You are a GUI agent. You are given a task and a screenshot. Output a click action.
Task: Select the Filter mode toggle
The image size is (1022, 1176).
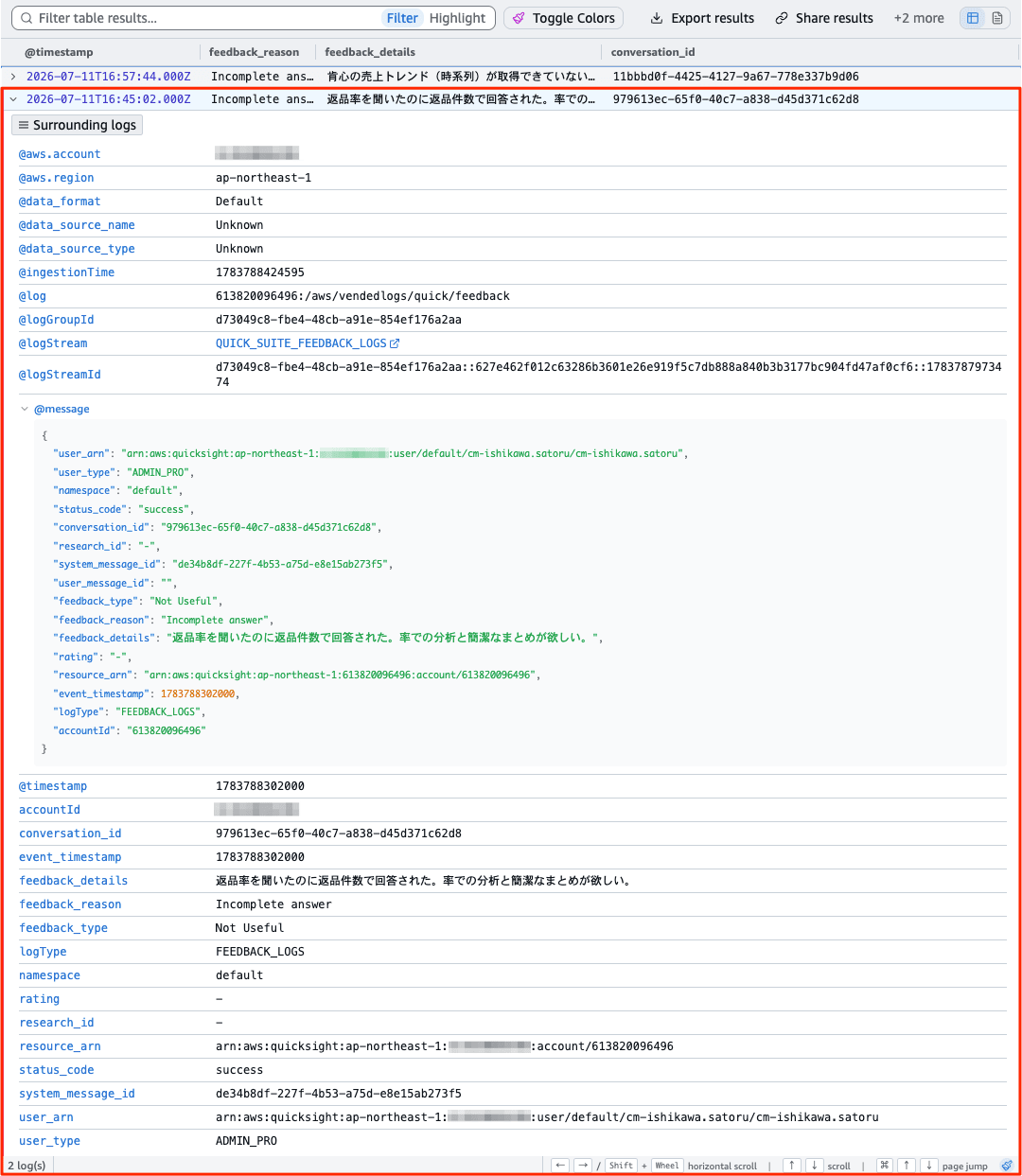point(402,18)
